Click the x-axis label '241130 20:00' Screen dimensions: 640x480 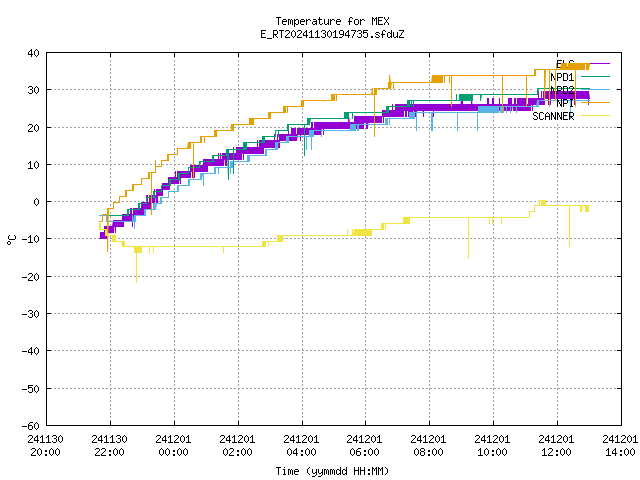46,446
